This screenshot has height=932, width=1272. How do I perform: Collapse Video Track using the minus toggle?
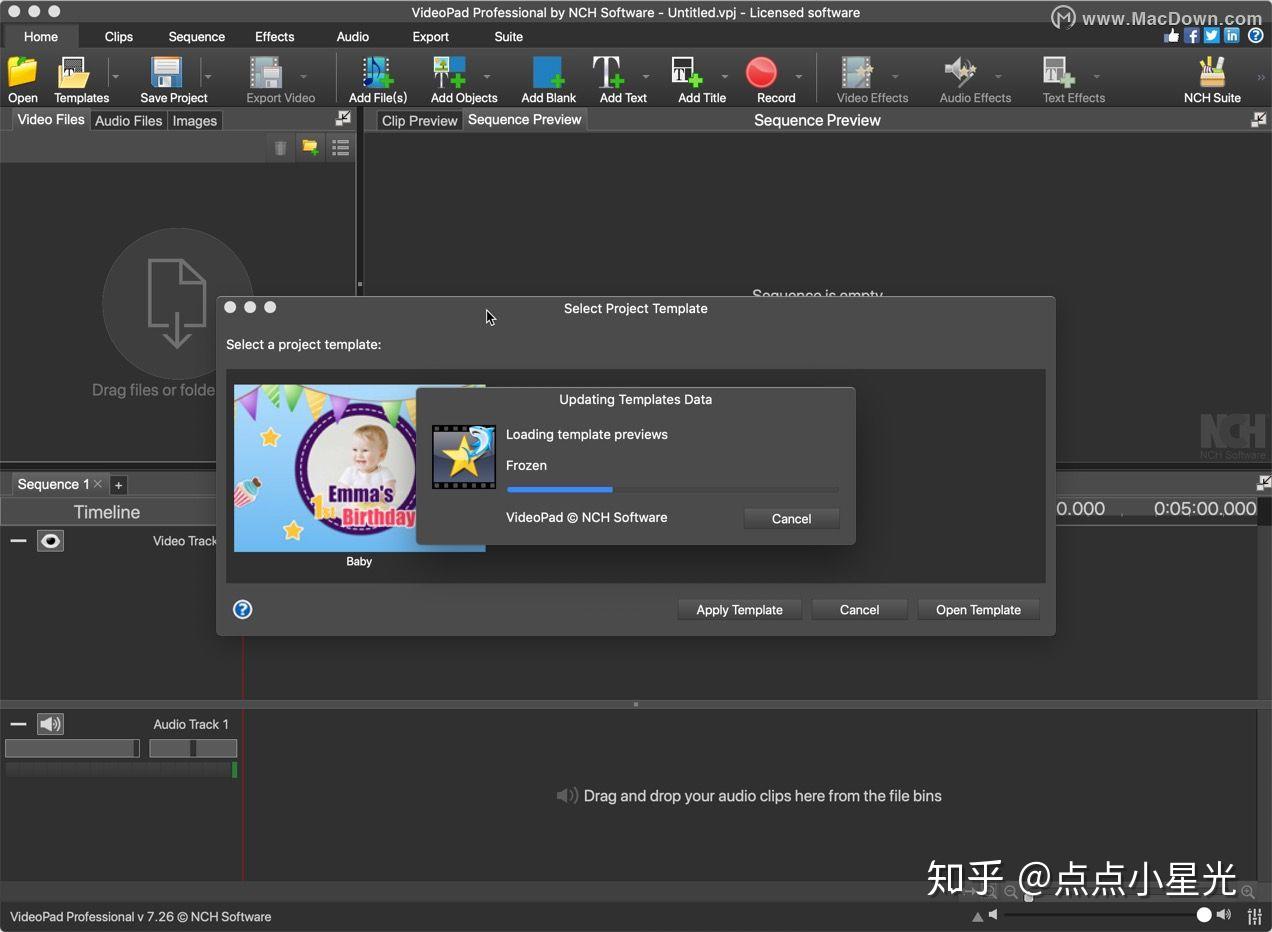(x=17, y=541)
